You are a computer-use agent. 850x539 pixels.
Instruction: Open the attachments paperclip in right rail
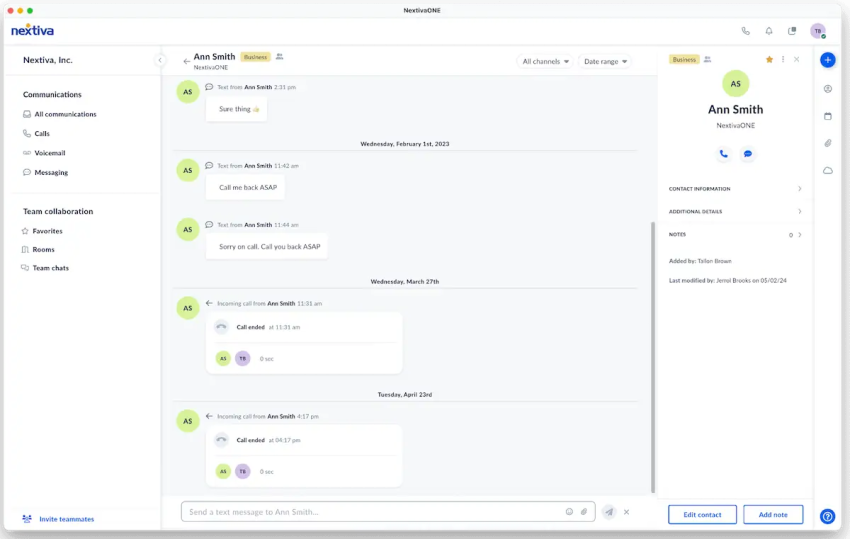pyautogui.click(x=828, y=143)
